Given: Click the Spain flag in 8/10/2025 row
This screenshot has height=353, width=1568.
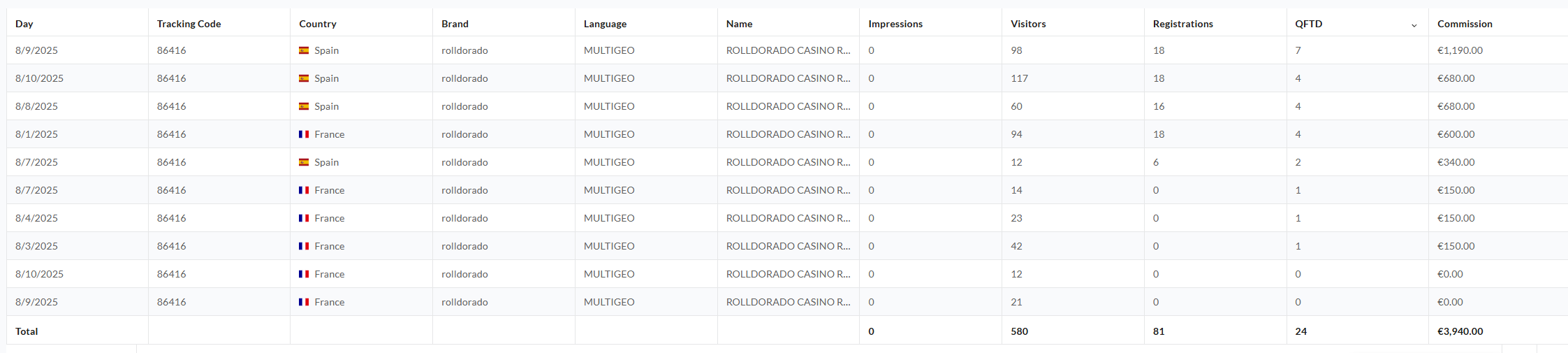Looking at the screenshot, I should coord(304,78).
